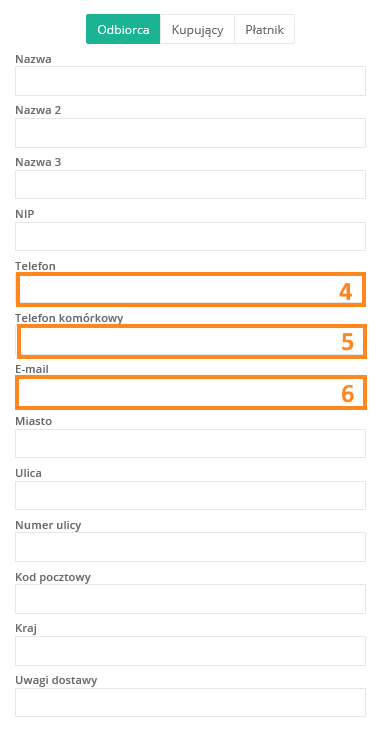The image size is (384, 735).
Task: Select the Kraj input field
Action: 190,651
